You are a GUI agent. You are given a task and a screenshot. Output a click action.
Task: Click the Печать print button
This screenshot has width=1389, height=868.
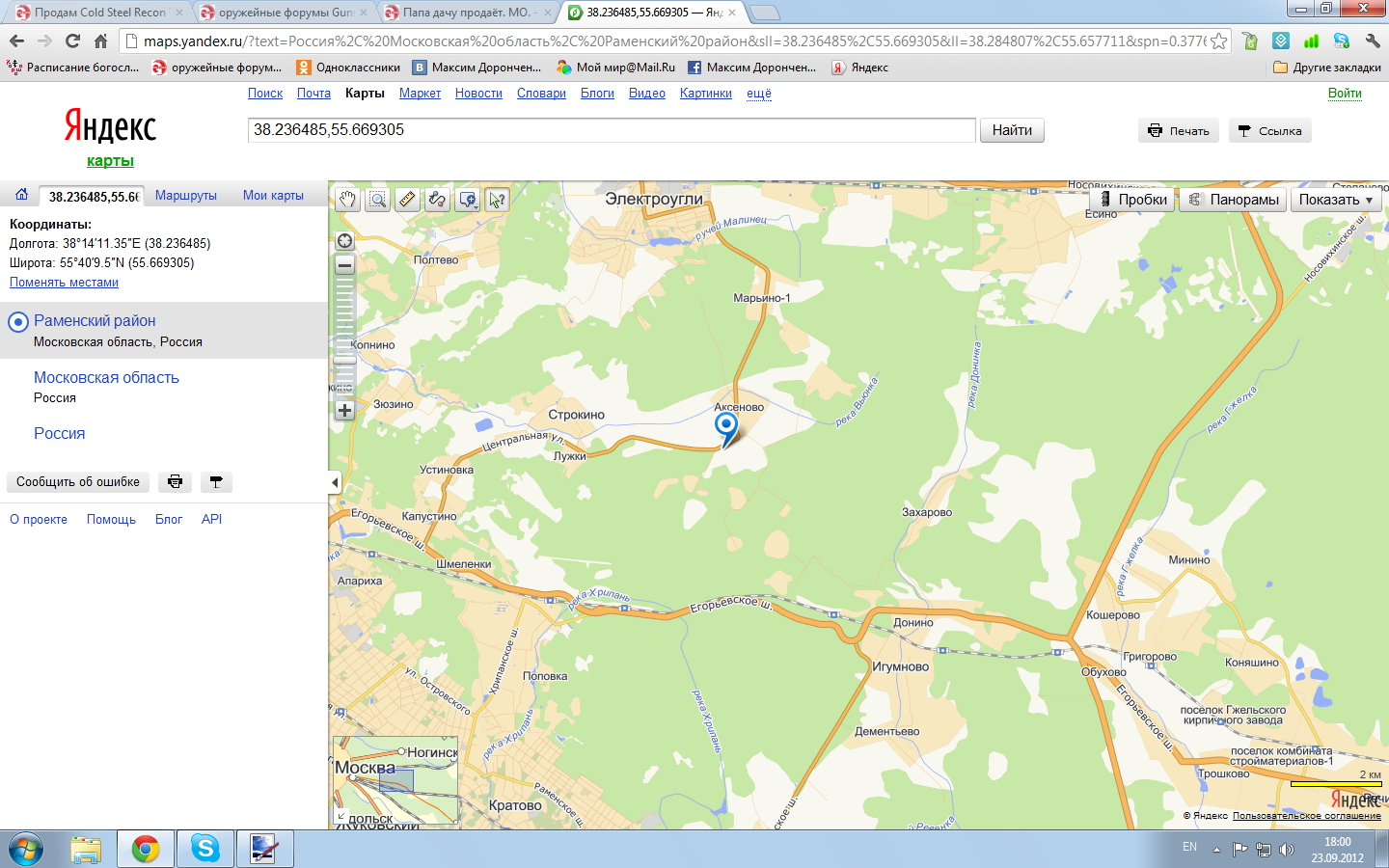coord(1179,130)
